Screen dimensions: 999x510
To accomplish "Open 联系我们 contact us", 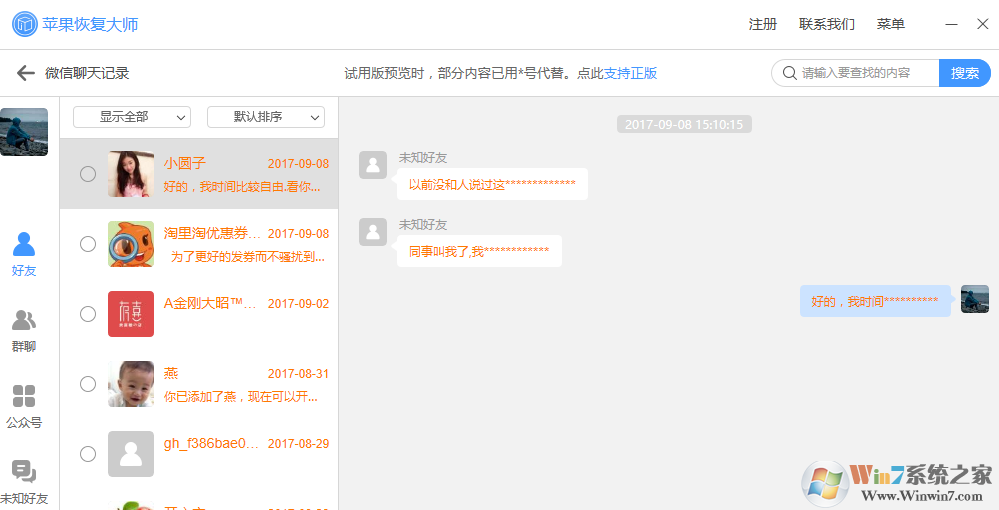I will point(827,25).
